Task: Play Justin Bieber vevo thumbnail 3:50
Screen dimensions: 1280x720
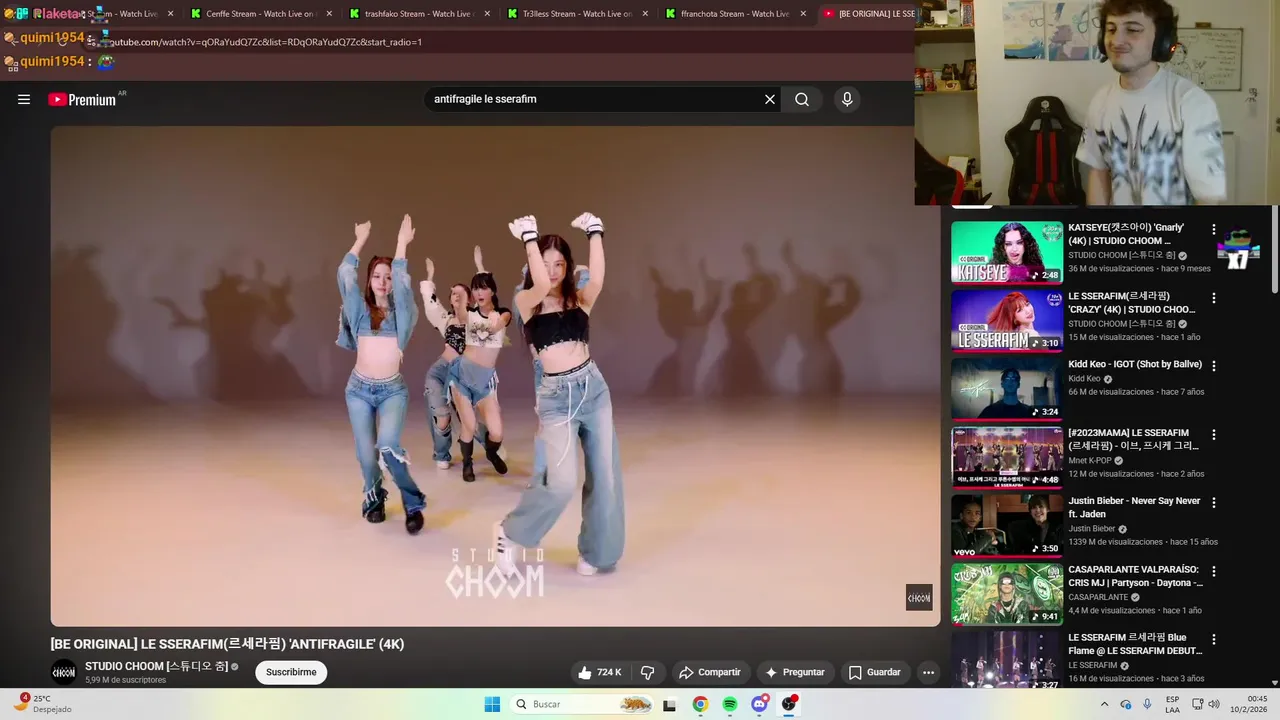Action: point(1007,526)
